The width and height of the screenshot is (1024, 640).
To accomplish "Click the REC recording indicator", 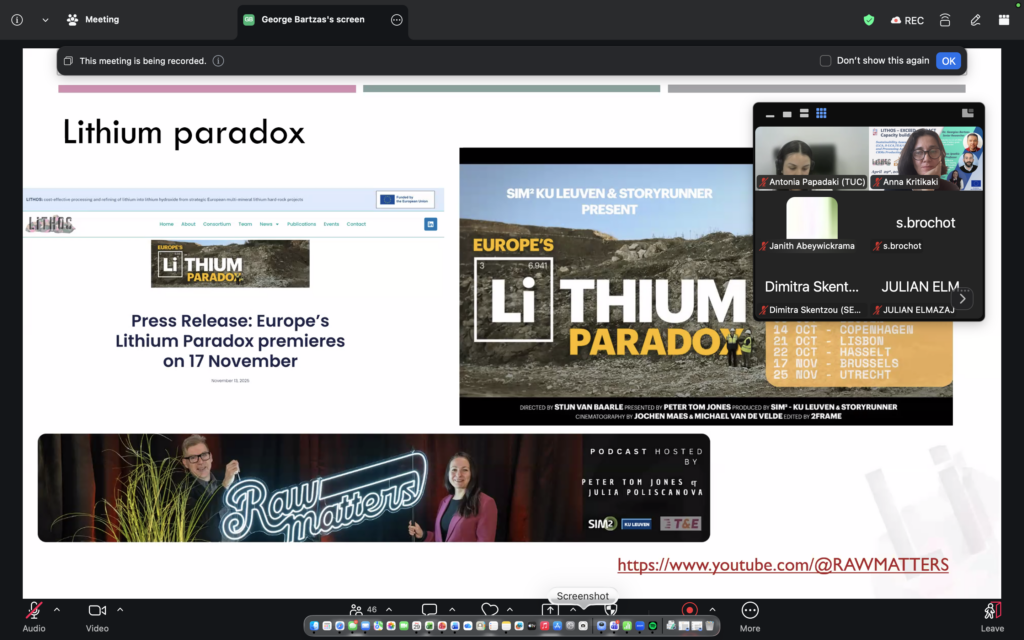I will [907, 20].
